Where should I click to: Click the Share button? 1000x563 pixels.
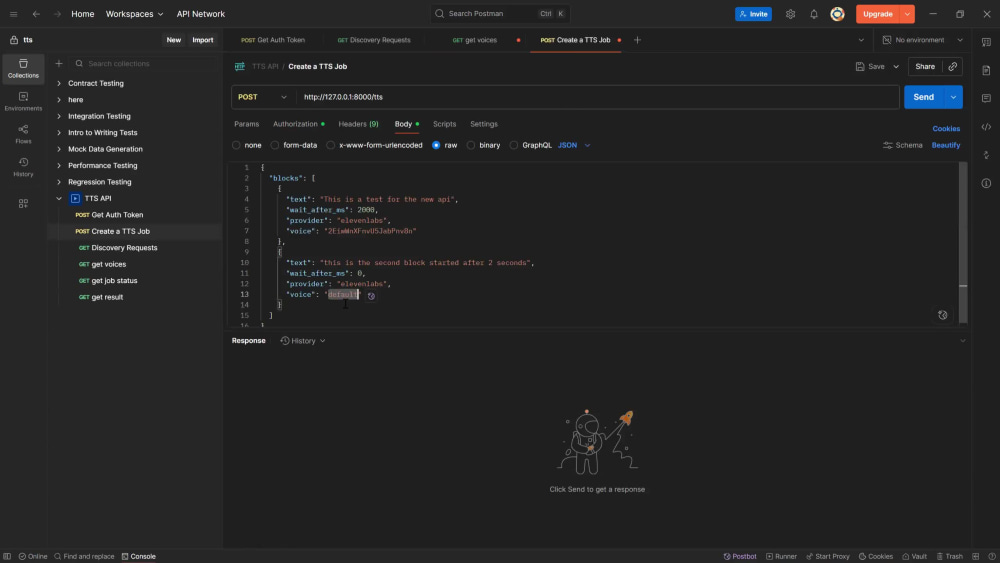tap(925, 66)
